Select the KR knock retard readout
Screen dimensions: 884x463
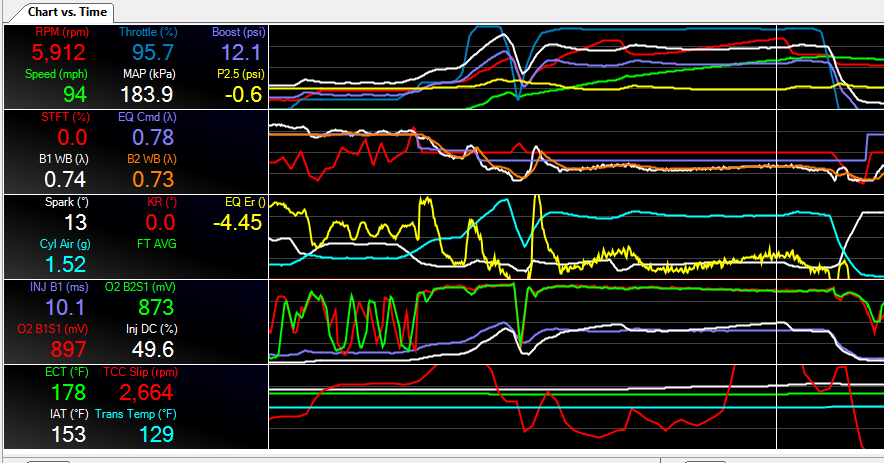pos(160,222)
